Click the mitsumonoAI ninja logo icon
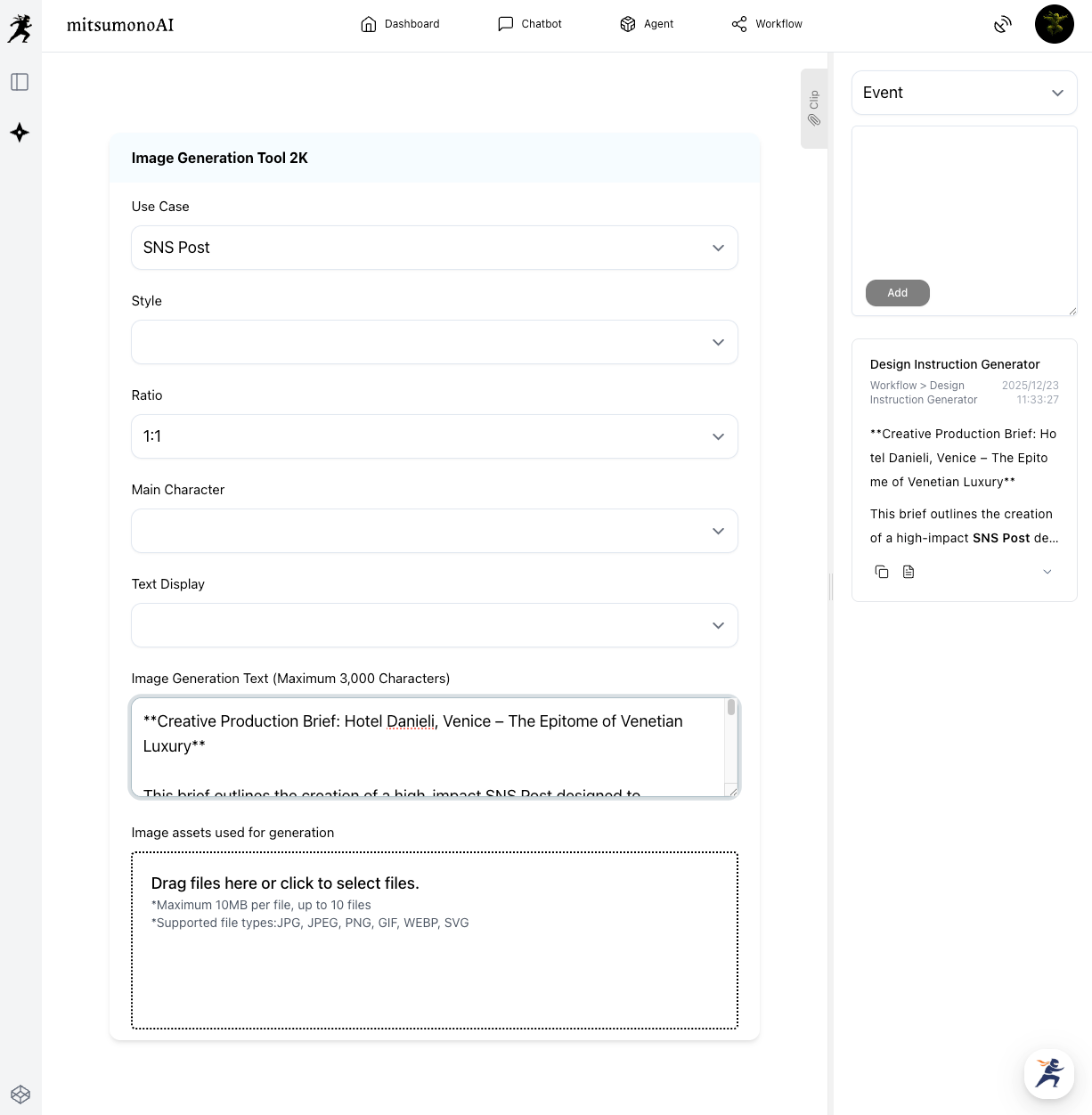 coord(20,28)
